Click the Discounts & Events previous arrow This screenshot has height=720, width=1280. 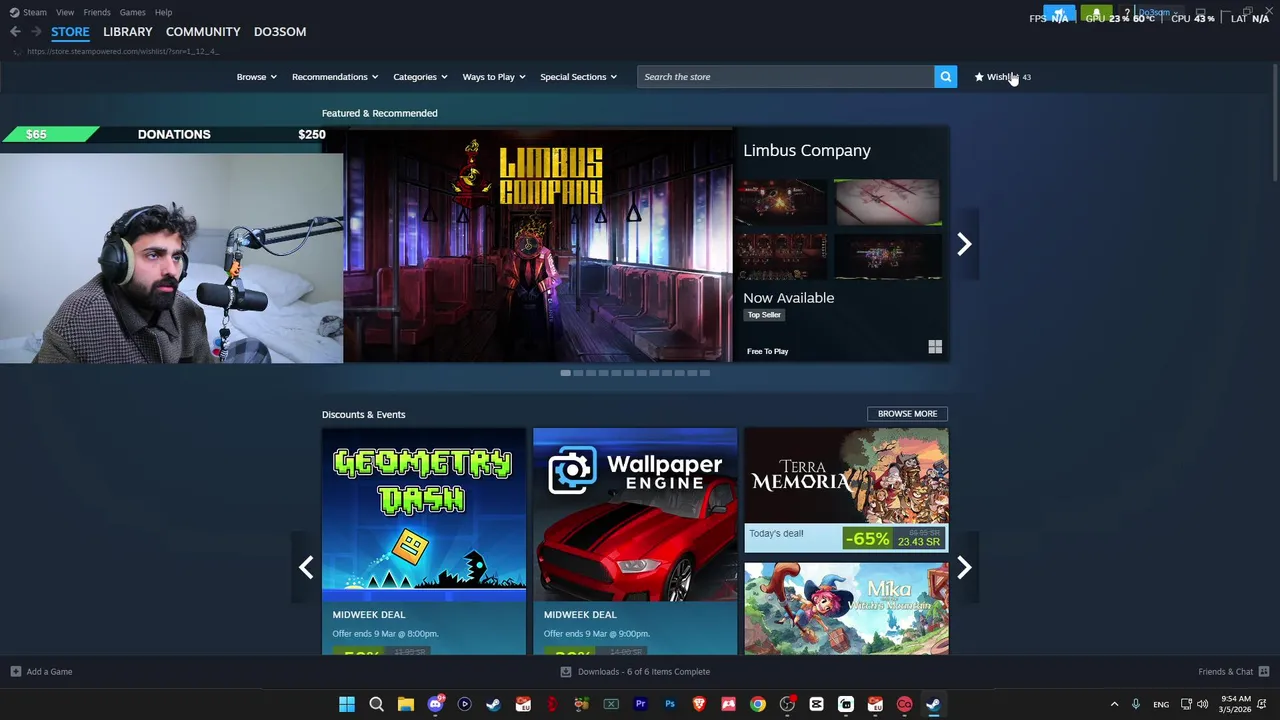306,568
